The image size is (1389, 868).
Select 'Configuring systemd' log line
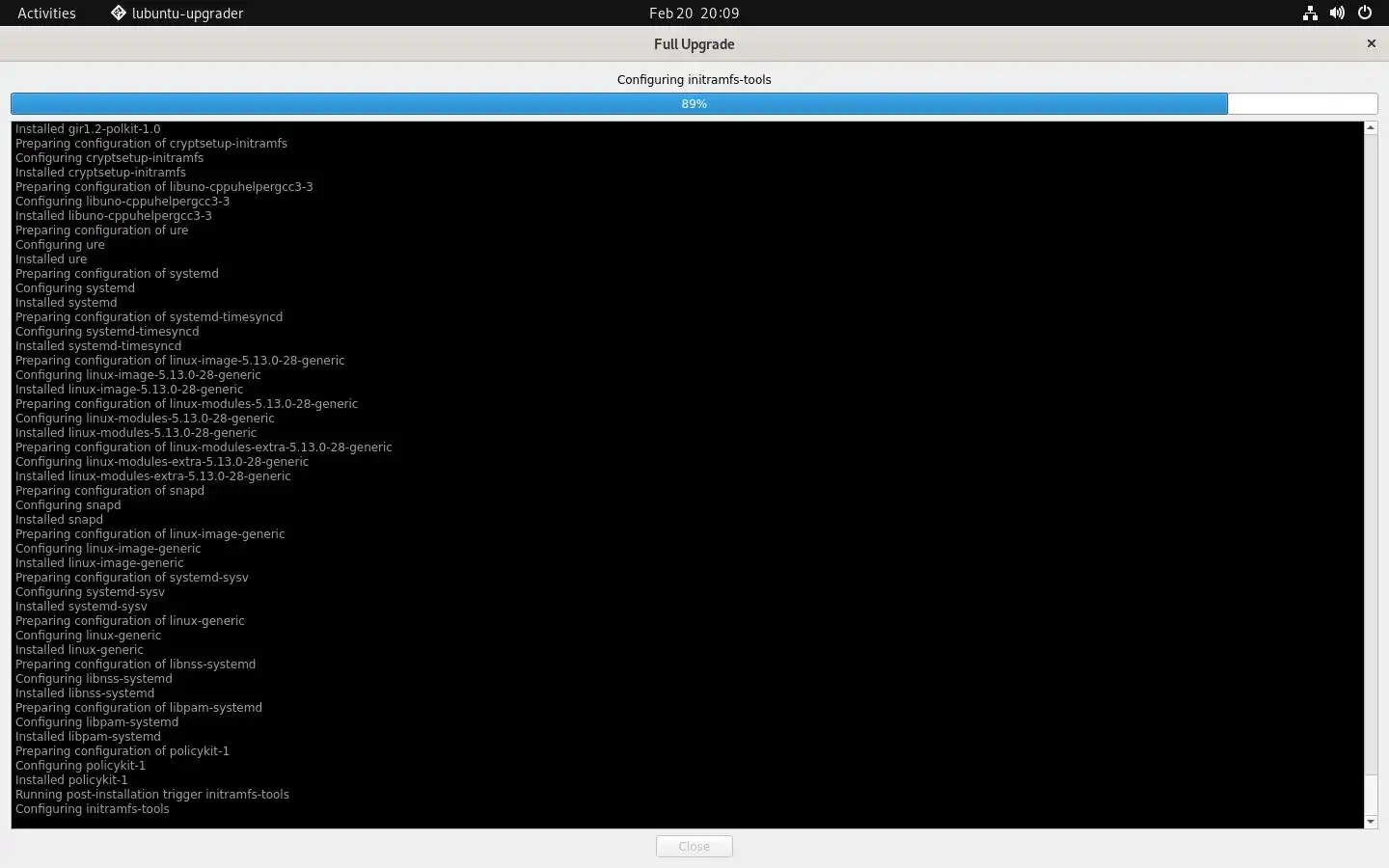click(75, 287)
